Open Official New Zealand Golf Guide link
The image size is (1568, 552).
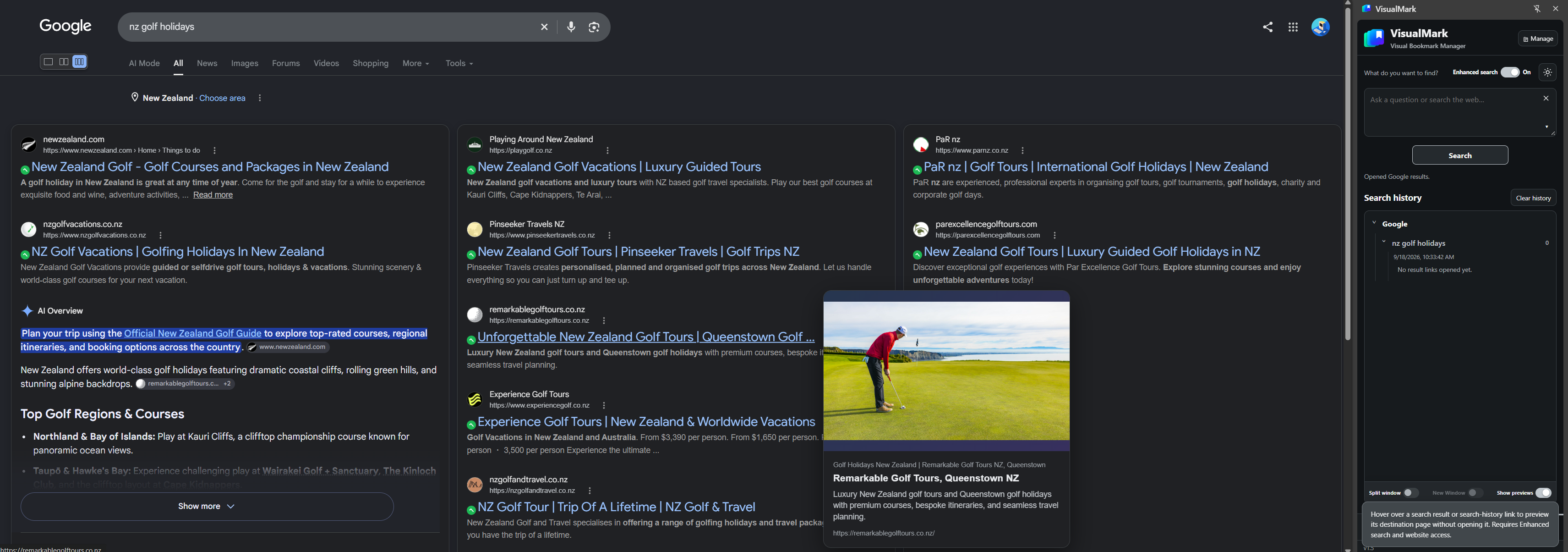pos(193,333)
